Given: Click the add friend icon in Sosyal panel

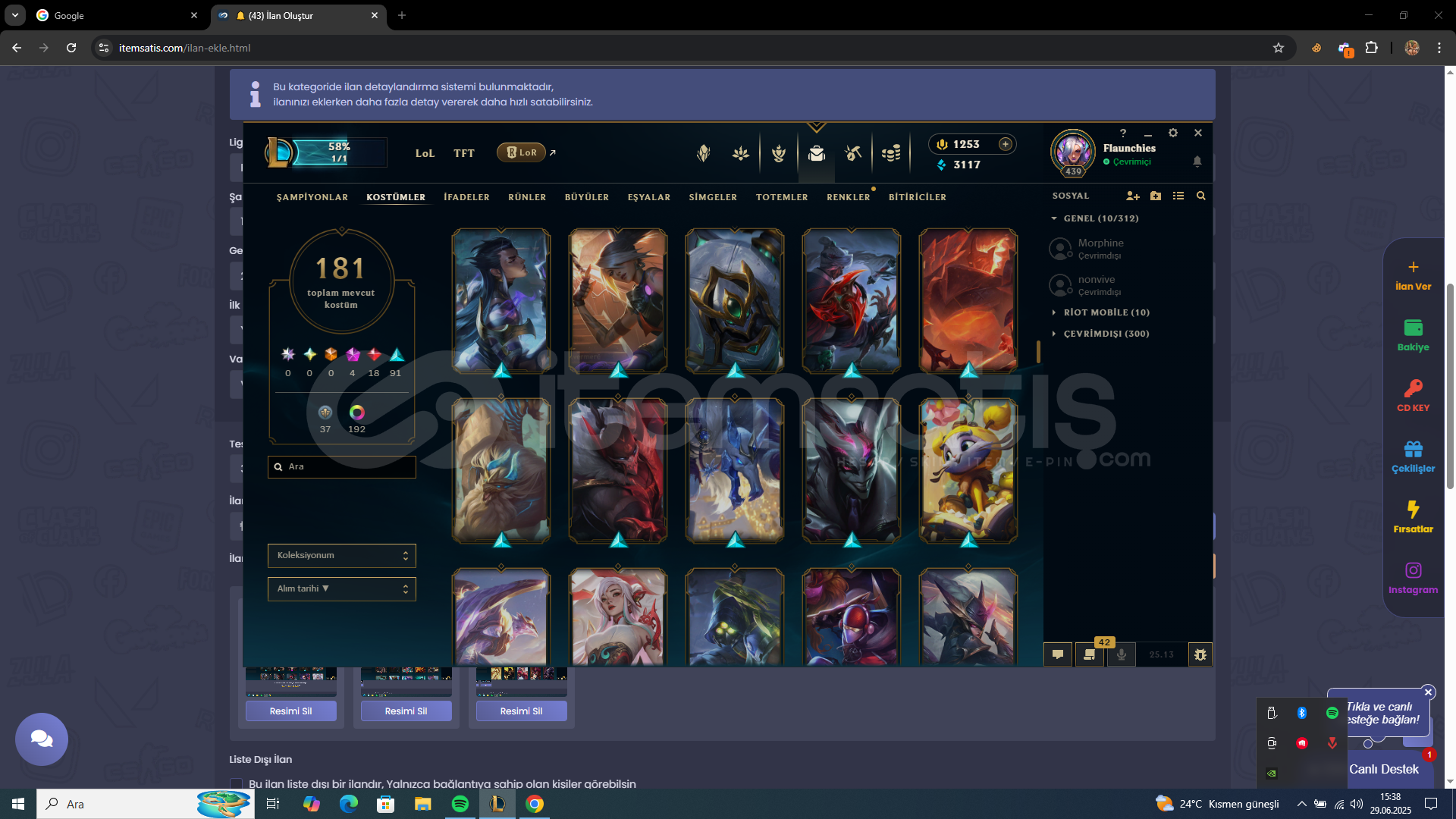Looking at the screenshot, I should [x=1133, y=196].
